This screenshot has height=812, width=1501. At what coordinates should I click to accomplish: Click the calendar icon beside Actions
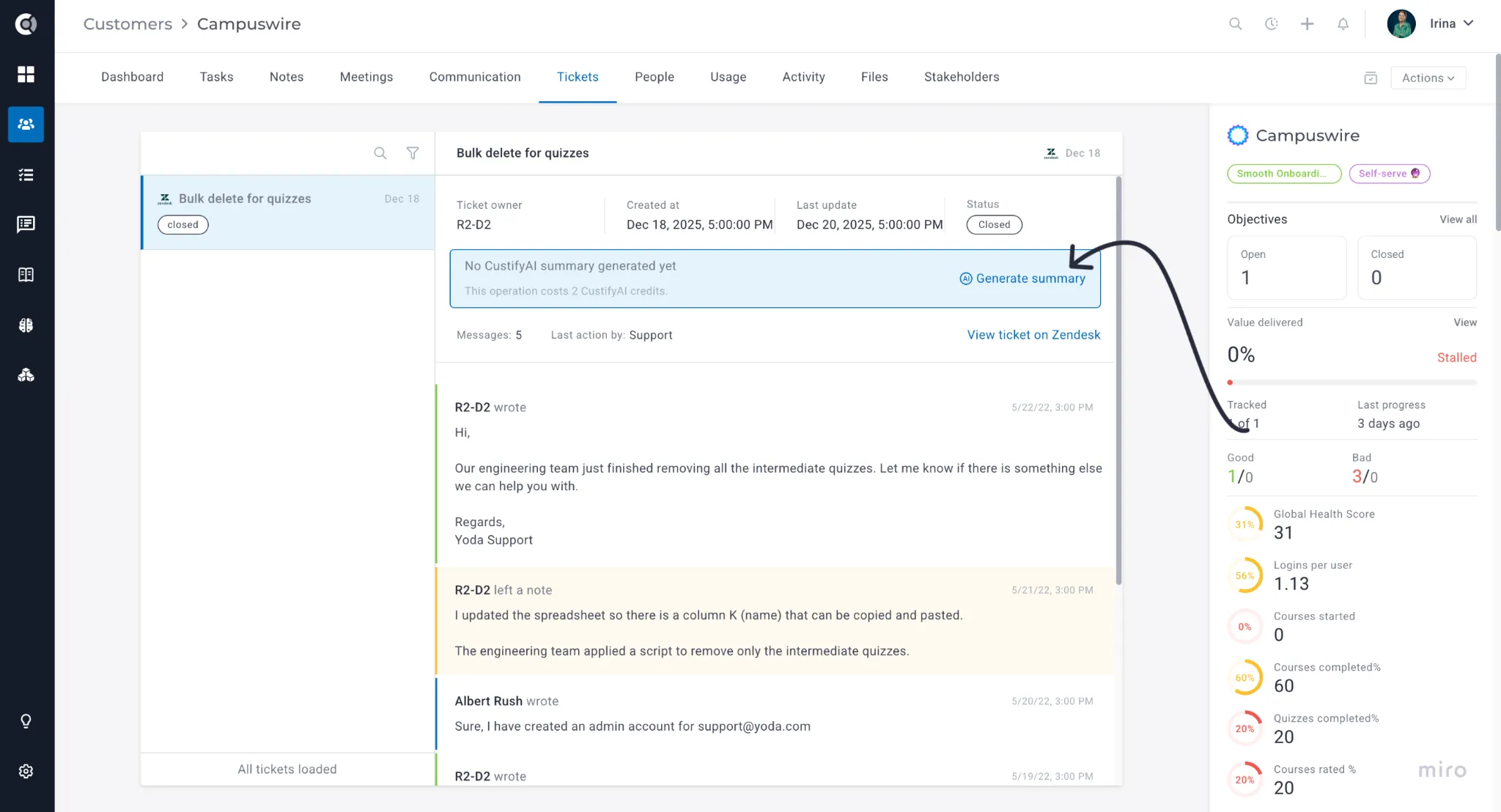(x=1371, y=78)
